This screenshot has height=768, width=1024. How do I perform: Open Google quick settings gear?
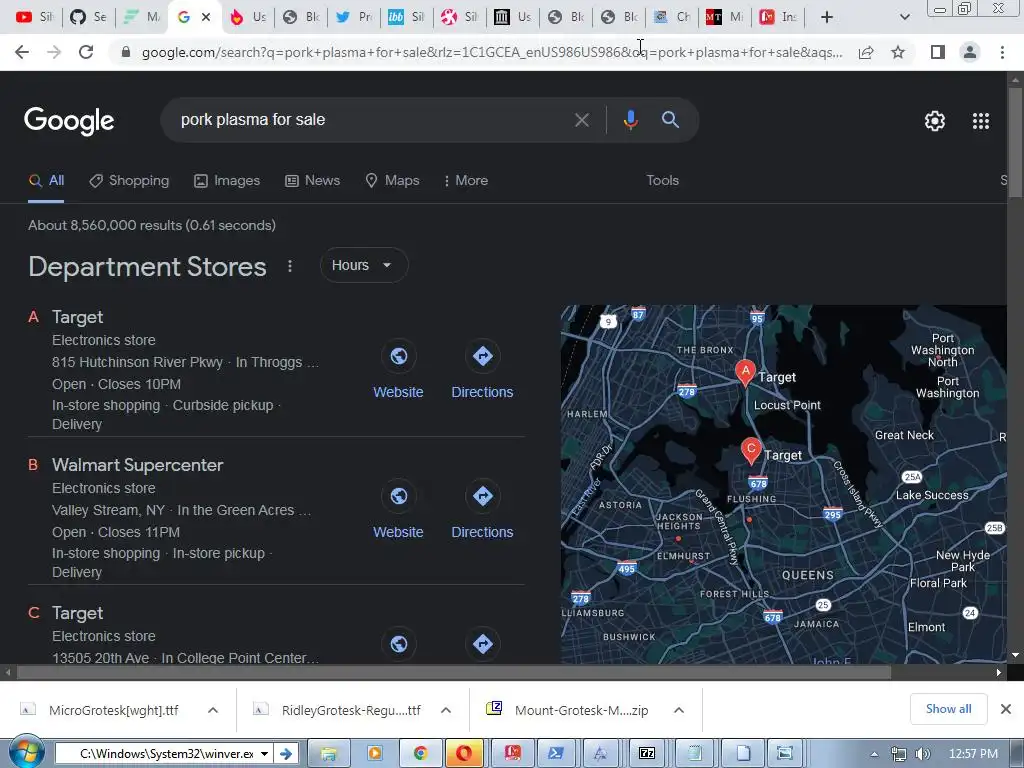coord(935,121)
